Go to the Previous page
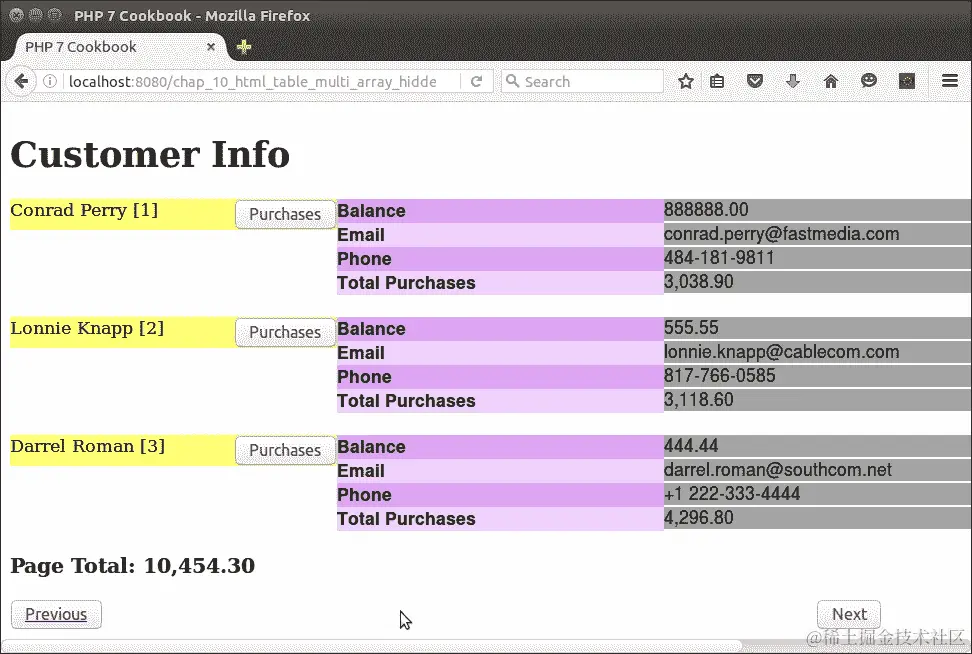This screenshot has height=654, width=972. (x=56, y=614)
